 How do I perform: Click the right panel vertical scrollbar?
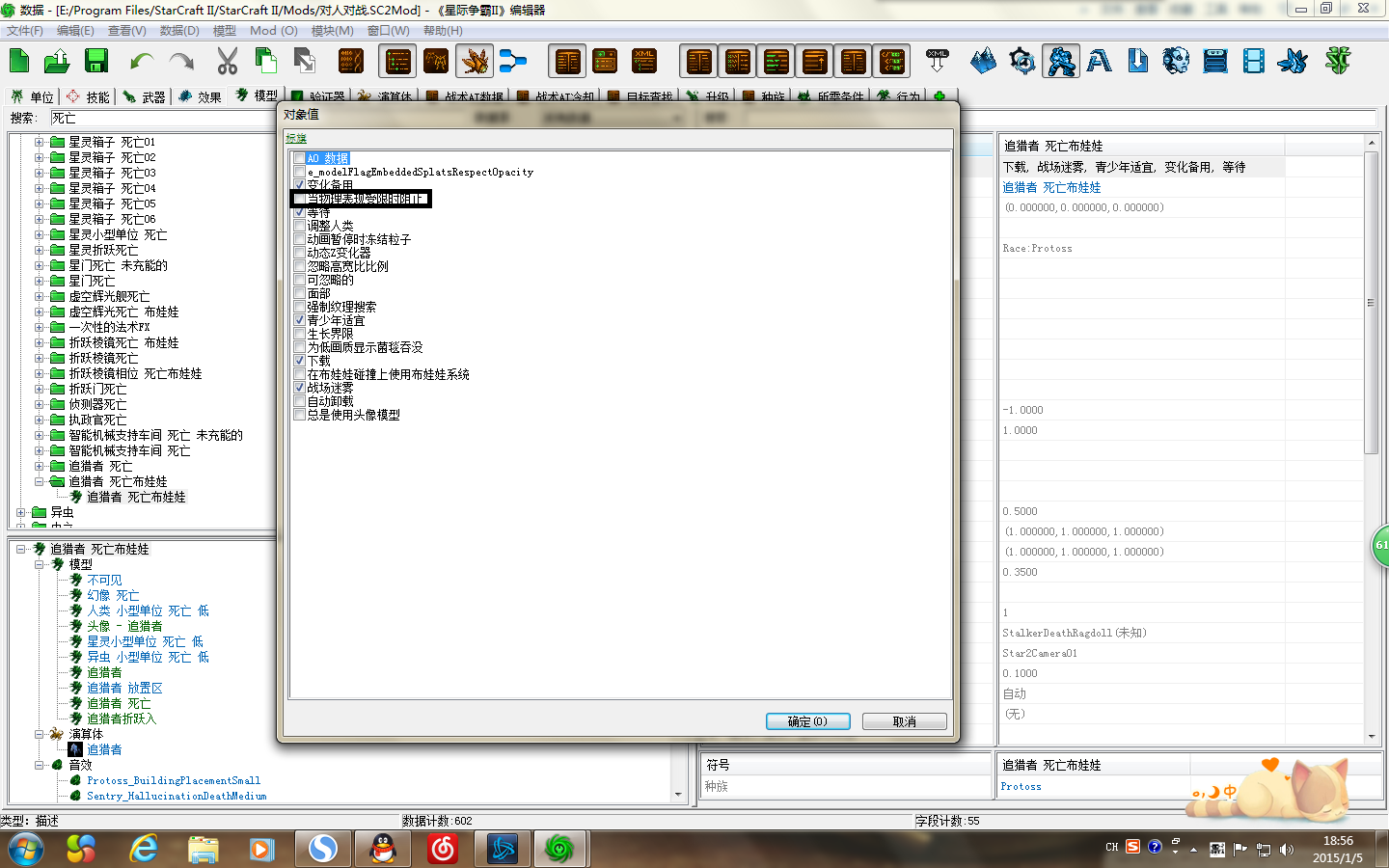pos(1371,302)
